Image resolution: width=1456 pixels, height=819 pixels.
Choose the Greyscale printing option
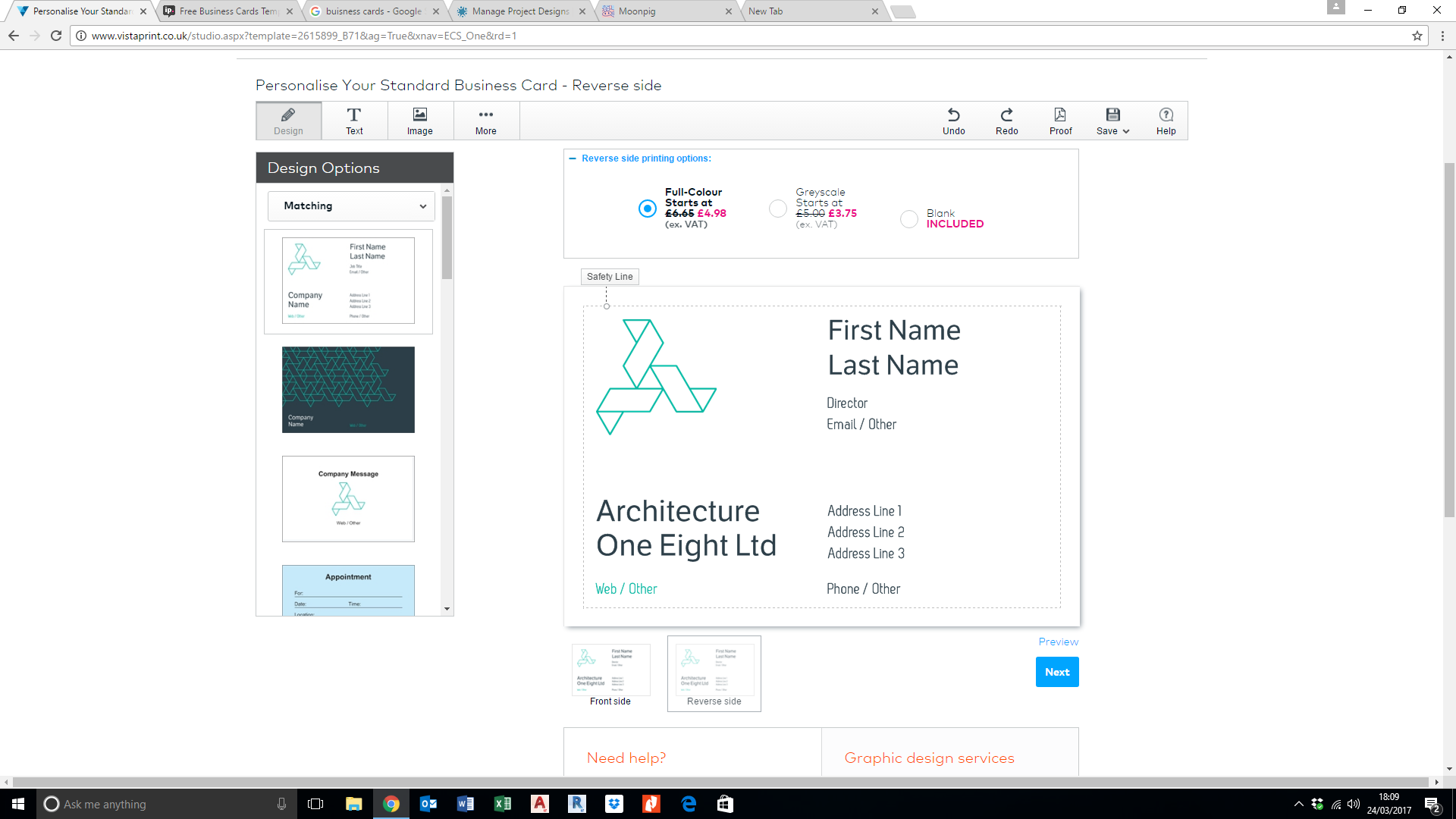pyautogui.click(x=777, y=209)
